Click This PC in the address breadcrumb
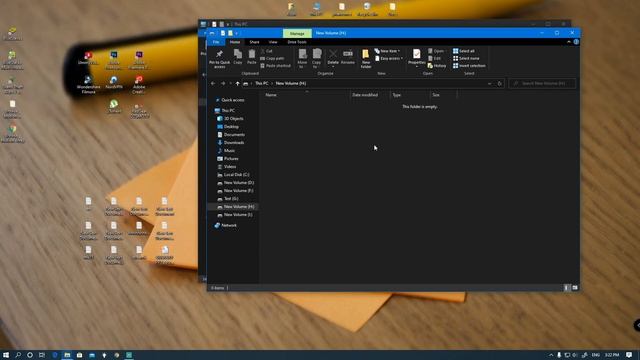640x360 pixels. [262, 83]
